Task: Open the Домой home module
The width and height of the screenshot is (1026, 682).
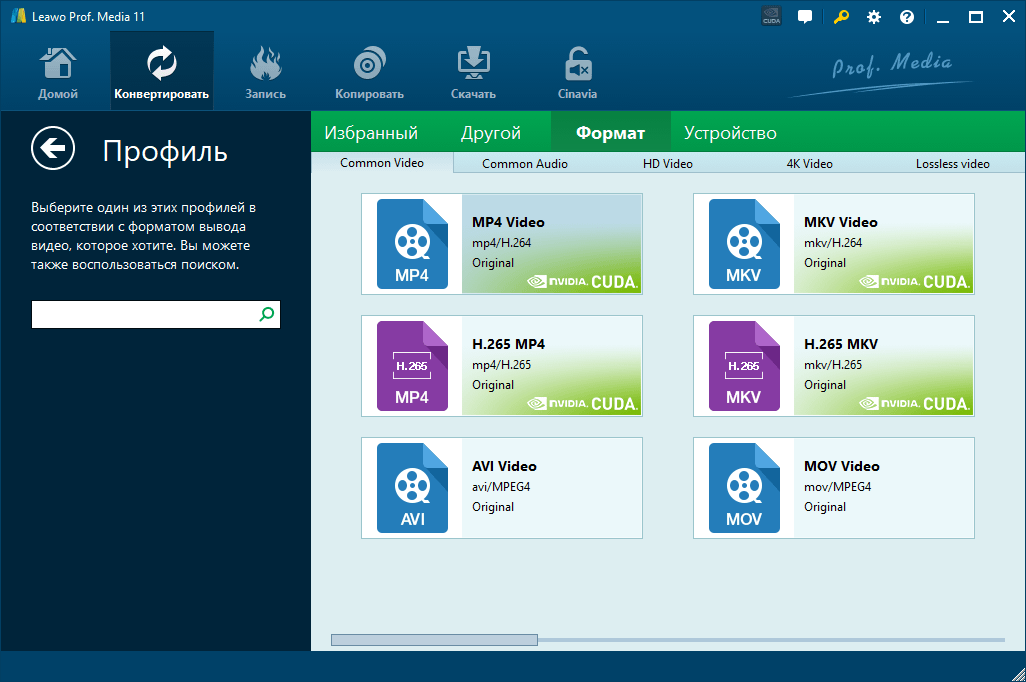Action: pos(58,72)
